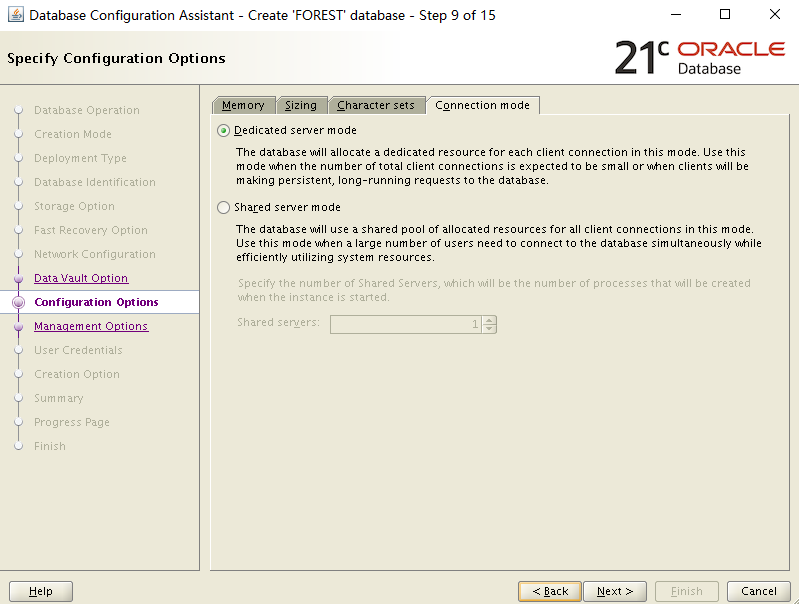Click the Finish step label in sidebar
The image size is (799, 604).
tap(50, 446)
